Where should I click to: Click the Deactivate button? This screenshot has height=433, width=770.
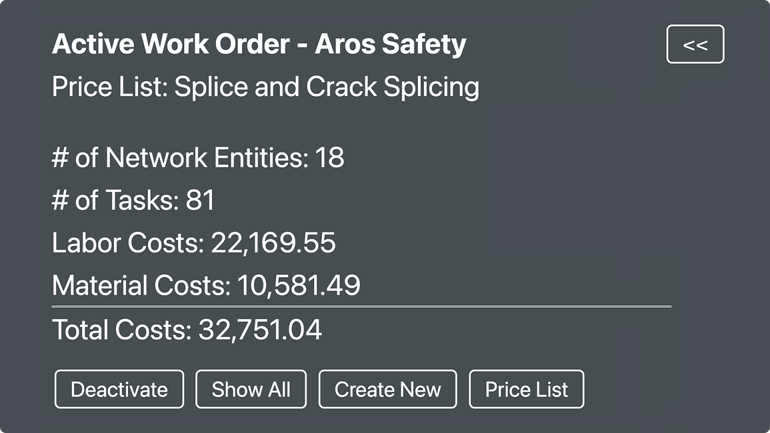pyautogui.click(x=119, y=389)
